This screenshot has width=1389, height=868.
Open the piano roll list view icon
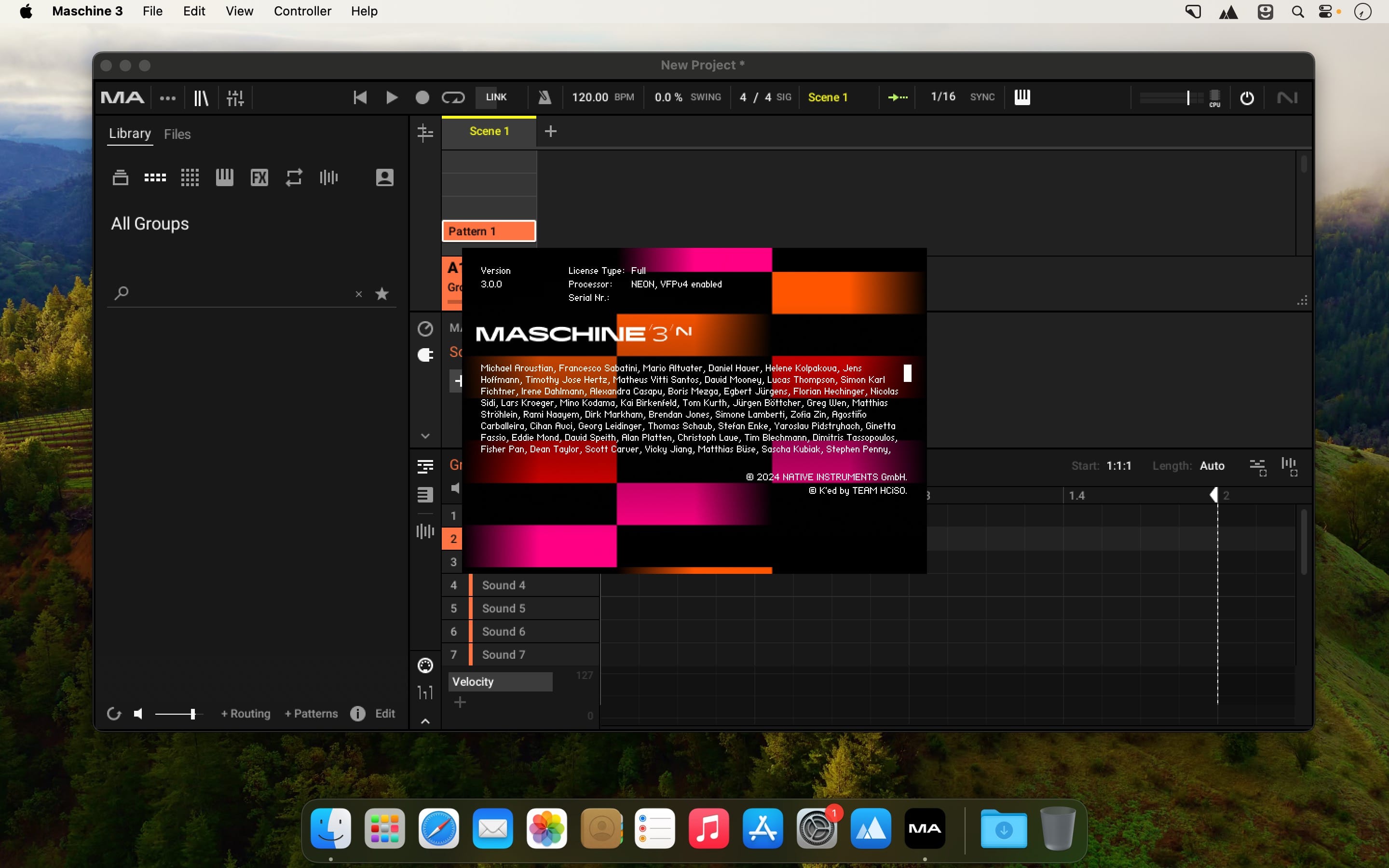(425, 494)
